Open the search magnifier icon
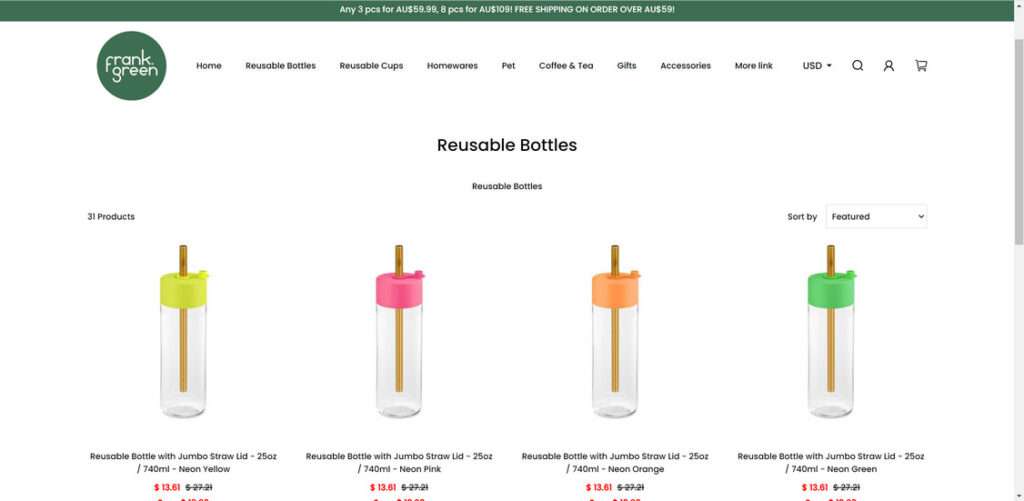 857,65
